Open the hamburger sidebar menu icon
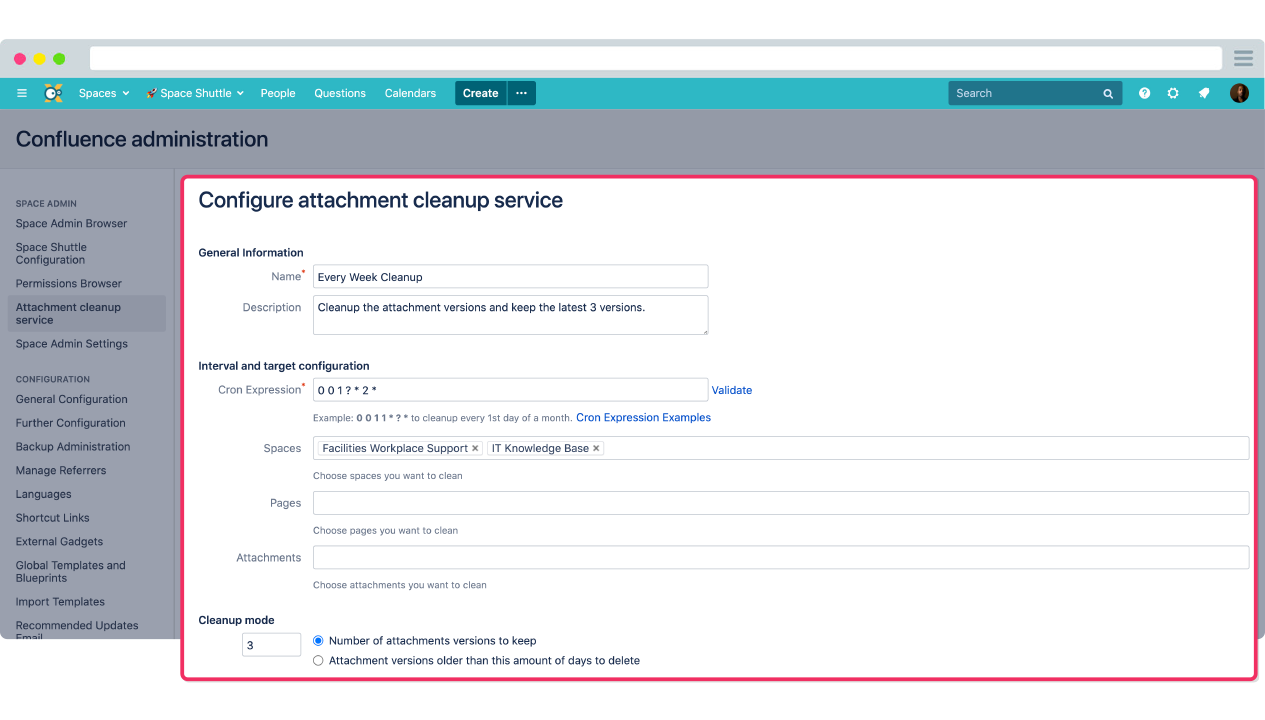The height and width of the screenshot is (720, 1265). (22, 93)
